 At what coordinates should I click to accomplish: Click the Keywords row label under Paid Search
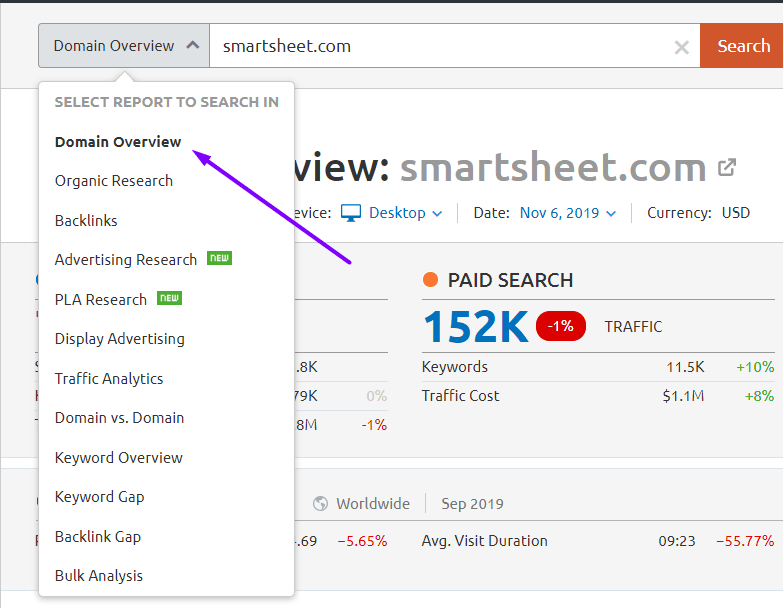(454, 367)
